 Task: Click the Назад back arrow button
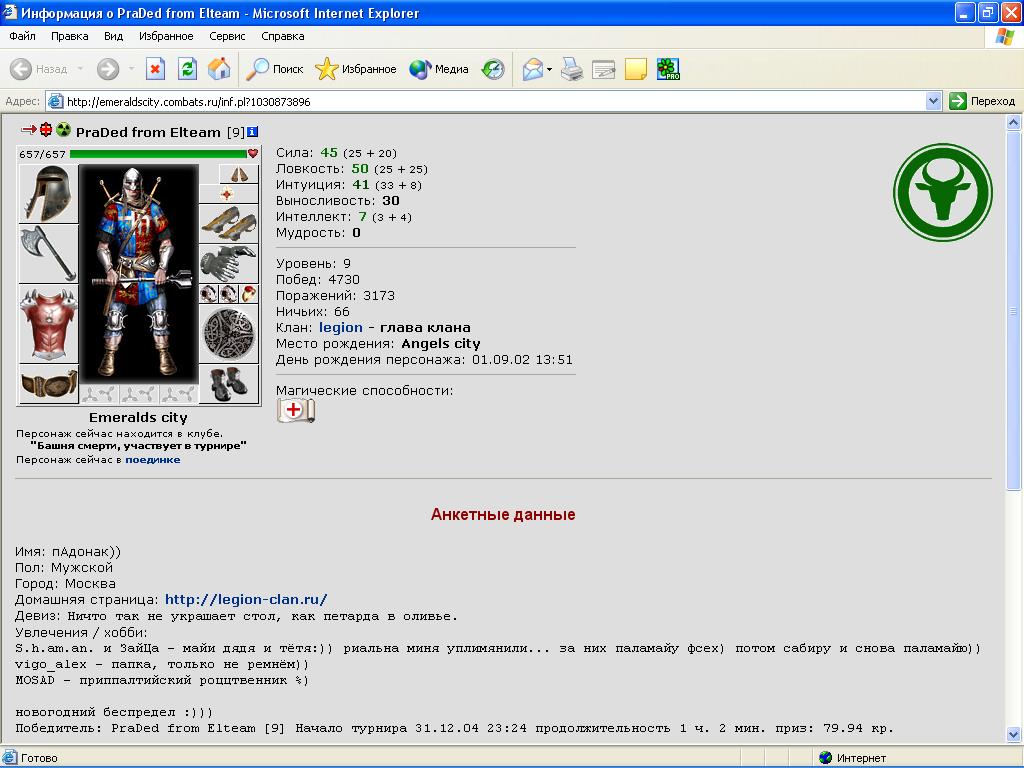[39, 69]
